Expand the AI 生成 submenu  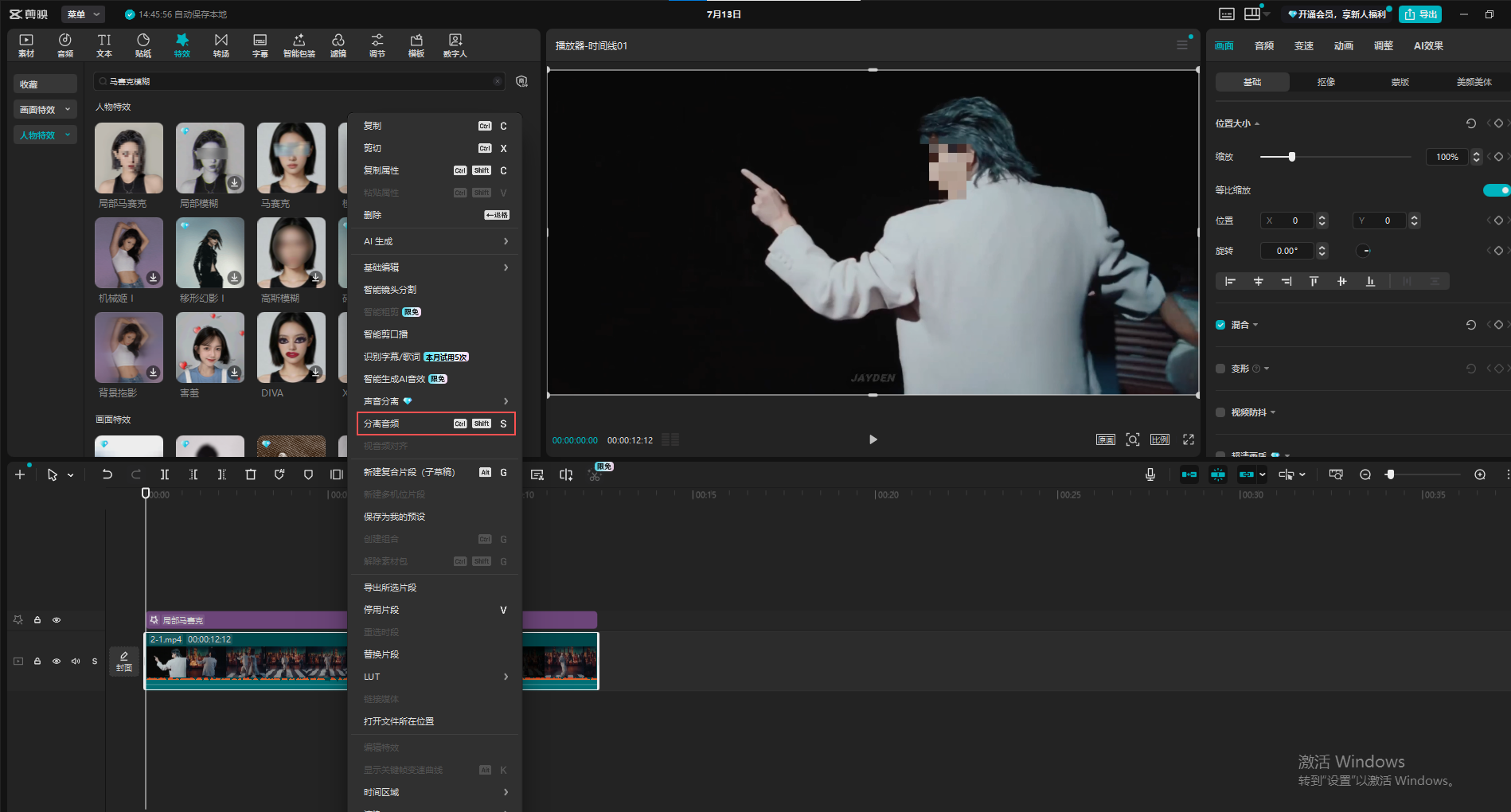click(x=435, y=241)
